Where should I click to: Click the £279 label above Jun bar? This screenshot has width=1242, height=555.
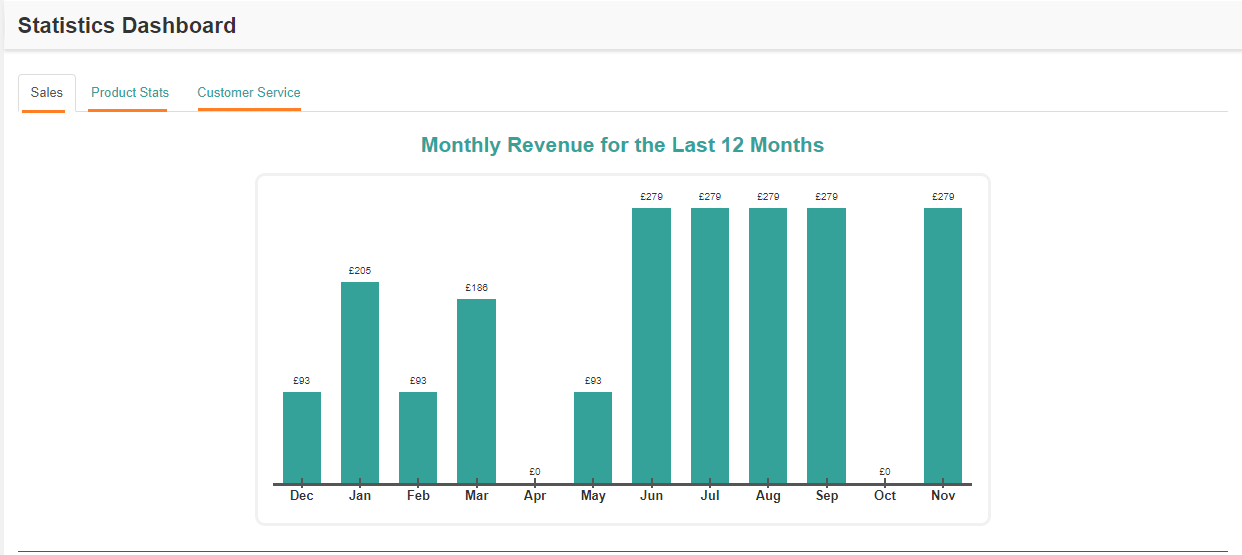tap(651, 197)
